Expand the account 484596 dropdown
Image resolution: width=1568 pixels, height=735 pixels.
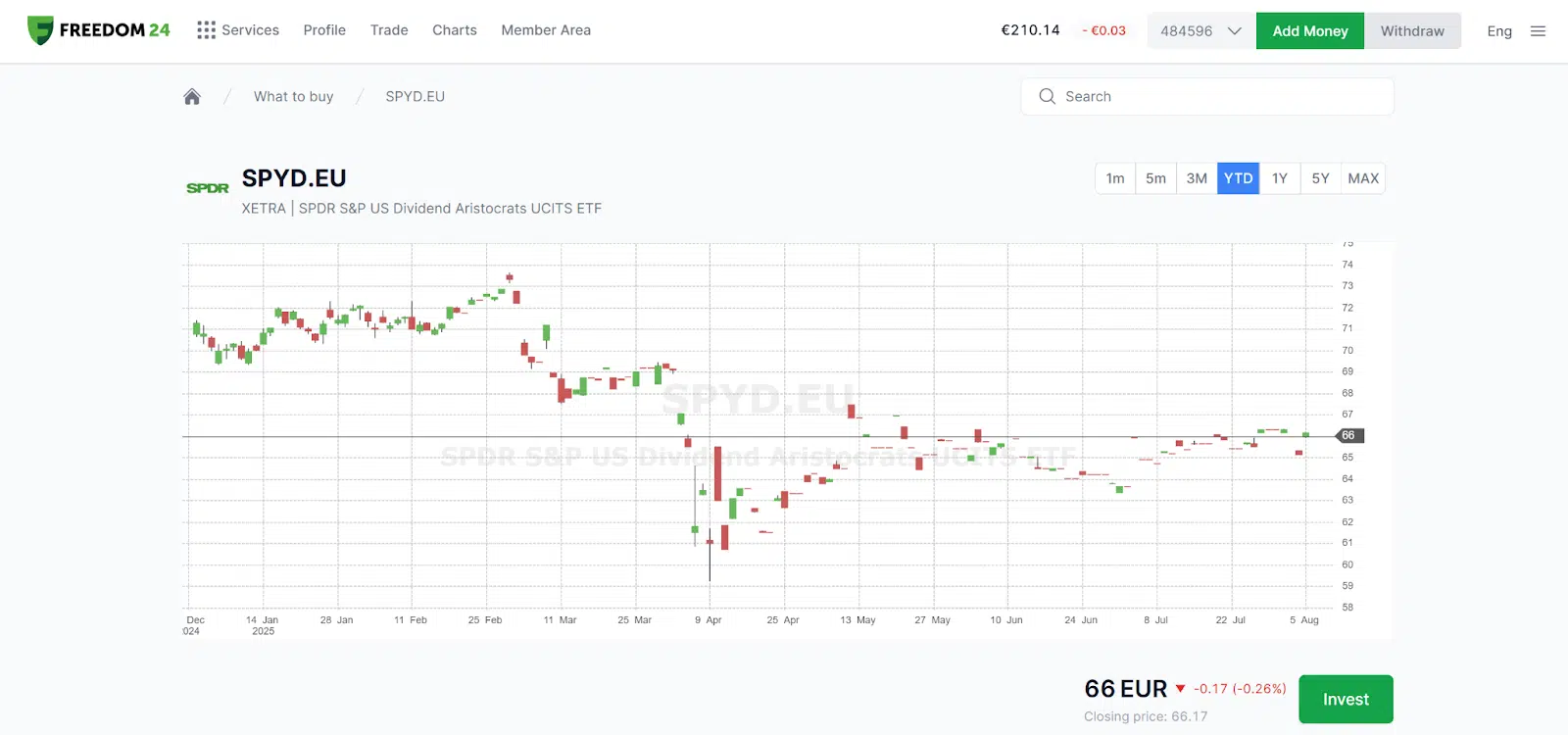[x=1201, y=31]
